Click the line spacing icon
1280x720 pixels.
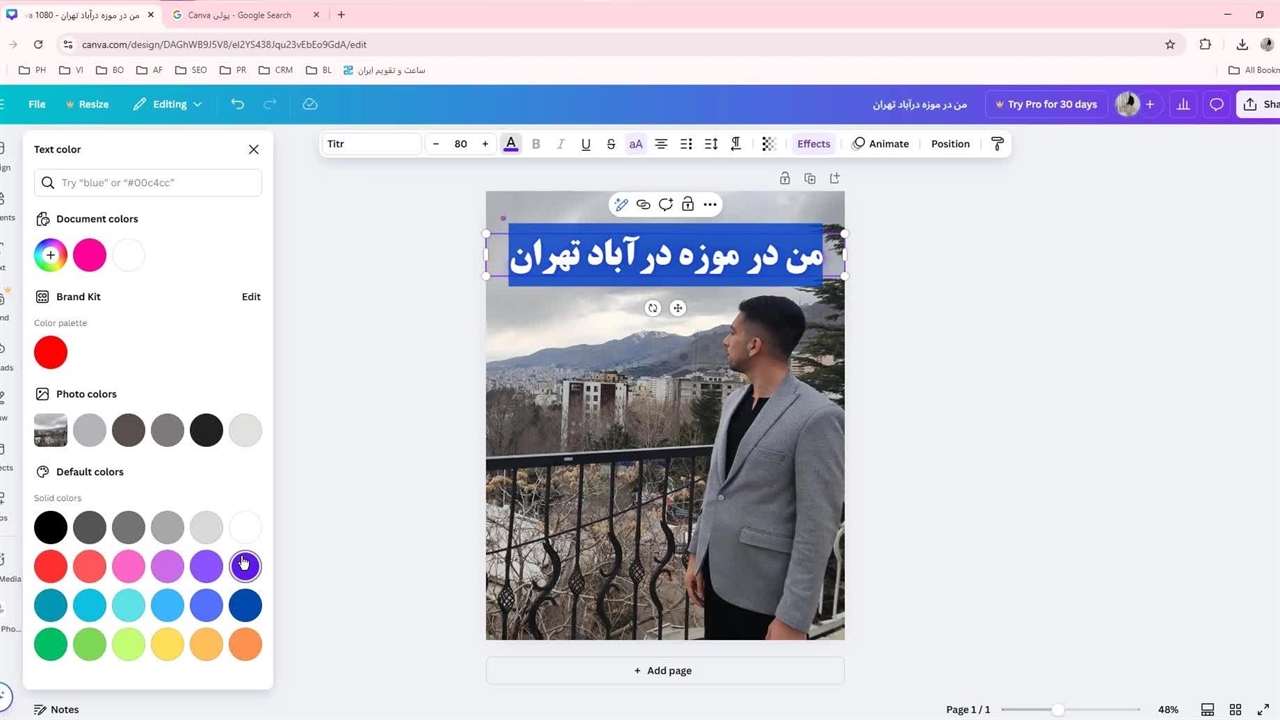pyautogui.click(x=711, y=144)
